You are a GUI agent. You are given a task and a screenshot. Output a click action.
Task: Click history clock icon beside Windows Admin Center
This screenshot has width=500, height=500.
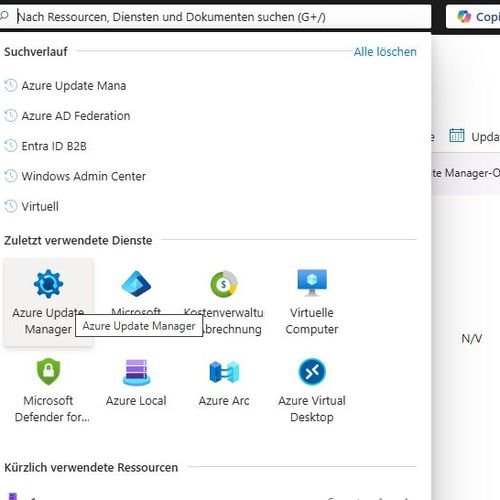(11, 176)
